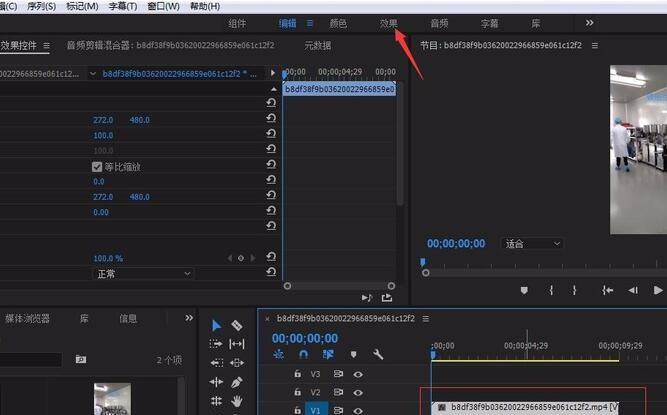Viewport: 667px width, 415px height.
Task: Open the 正常 blend mode dropdown
Action: pos(142,273)
